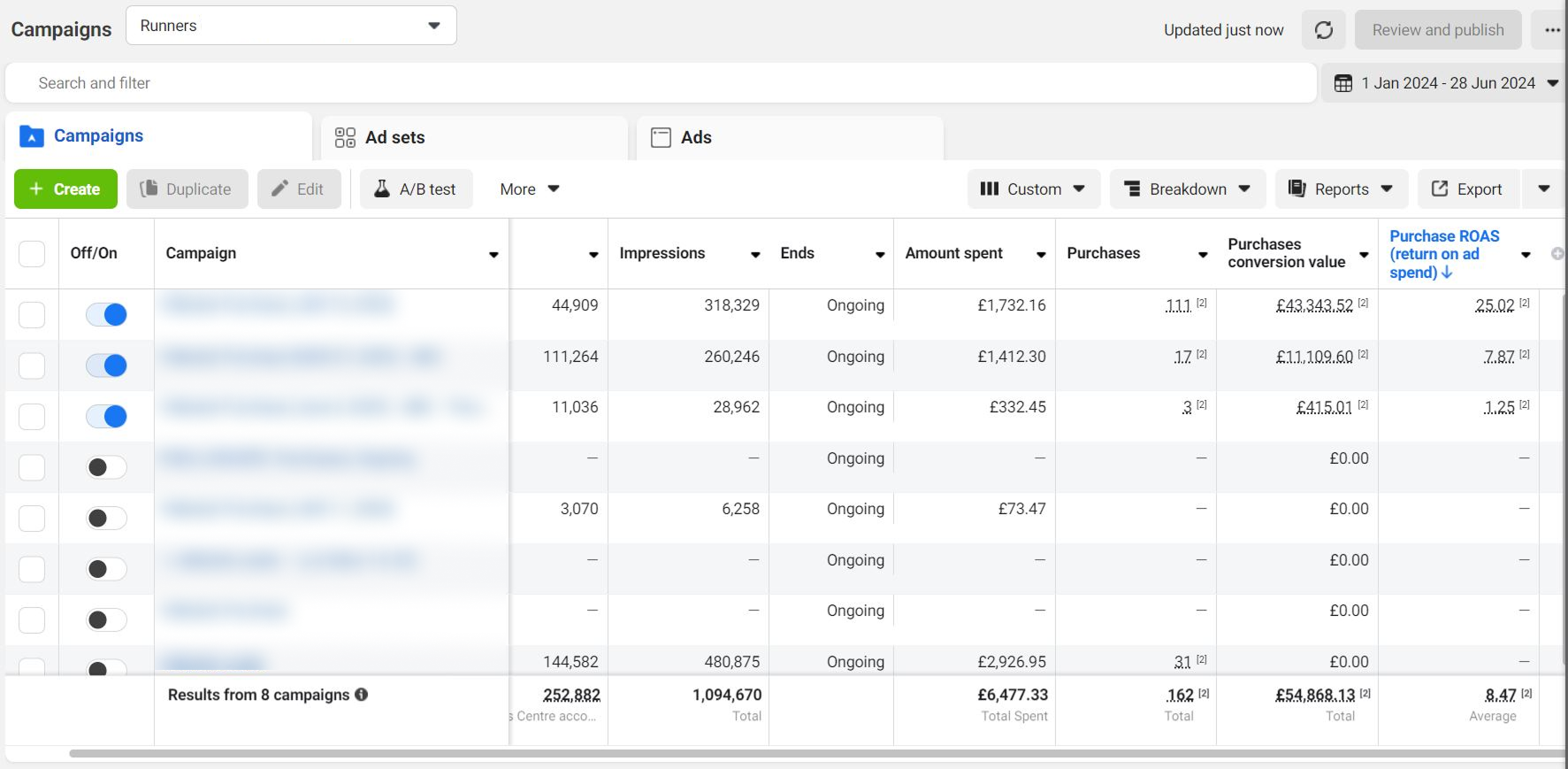Tick the select-all checkbox in header
This screenshot has height=769, width=1568.
point(32,254)
